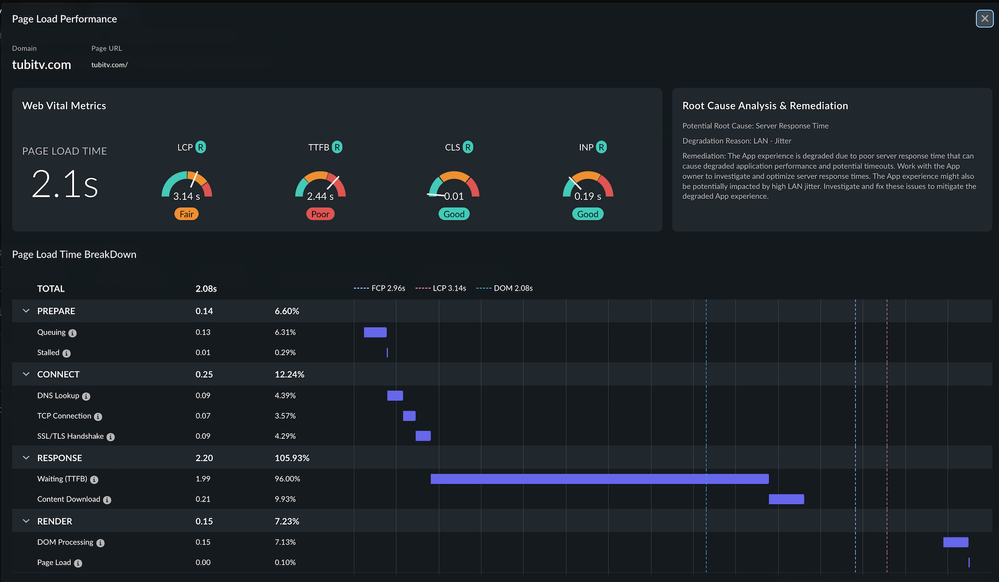Image resolution: width=999 pixels, height=582 pixels.
Task: Click Degradation Reason: LAN - Jitter text
Action: tap(737, 141)
